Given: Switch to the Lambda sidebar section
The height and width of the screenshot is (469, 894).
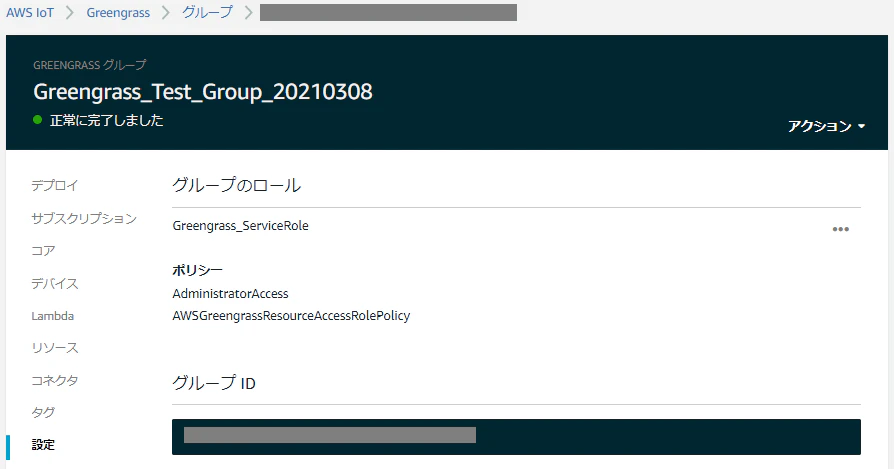Looking at the screenshot, I should [x=52, y=316].
